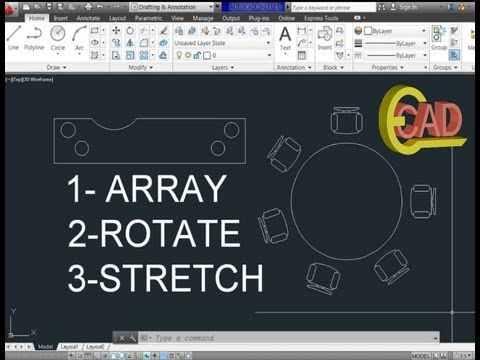Expand the Draw panel
Viewport: 480px width, 360px height.
(56, 67)
